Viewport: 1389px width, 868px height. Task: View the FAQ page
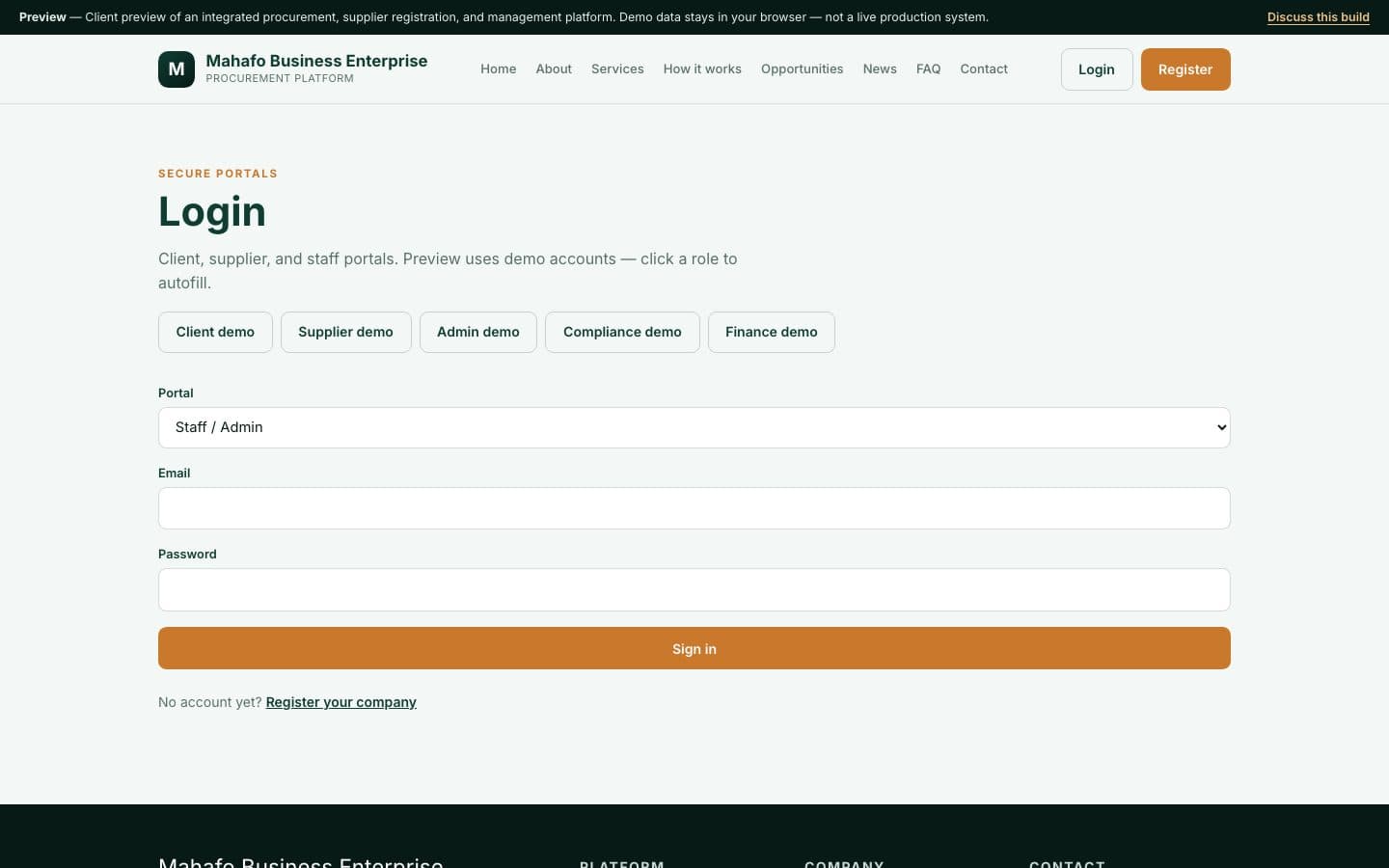928,69
